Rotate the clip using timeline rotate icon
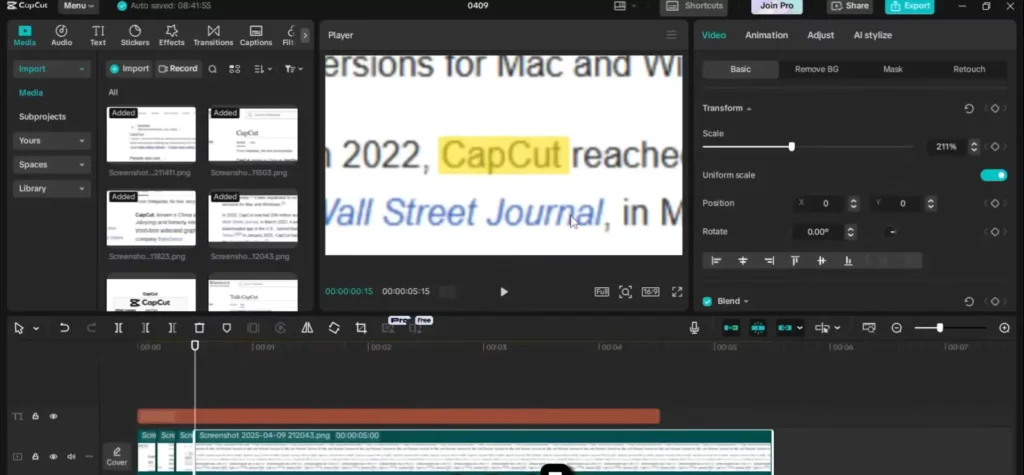The width and height of the screenshot is (1024, 475). click(334, 328)
